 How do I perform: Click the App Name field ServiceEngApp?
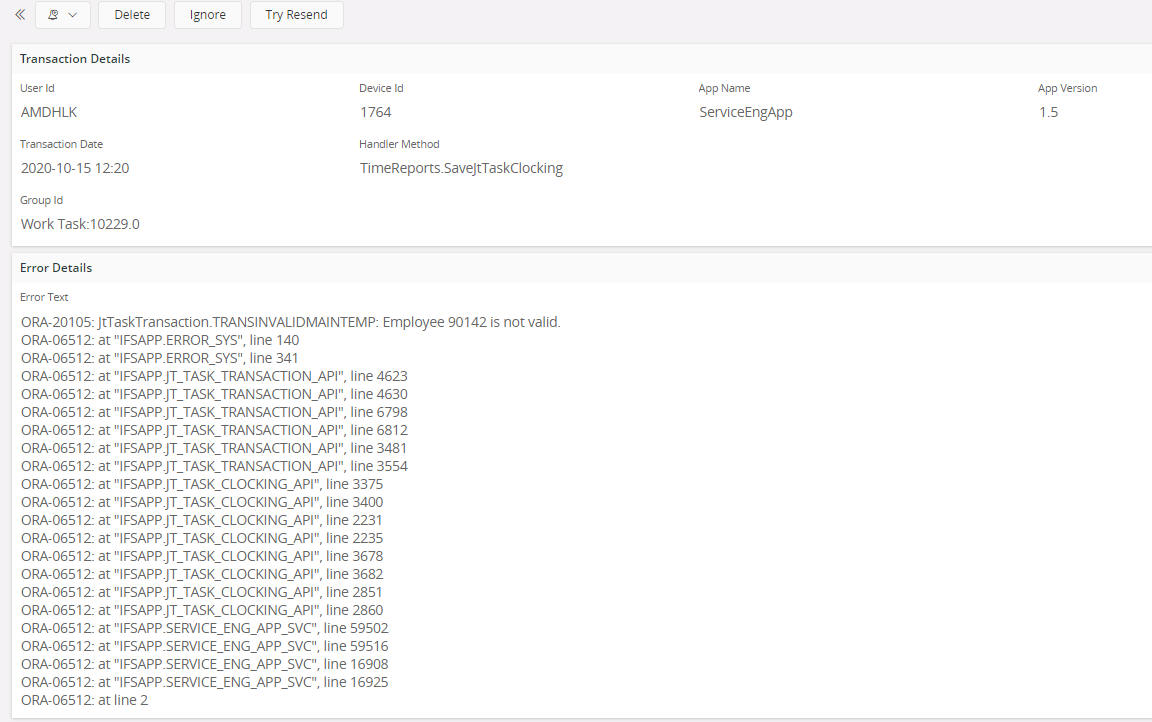(x=745, y=112)
